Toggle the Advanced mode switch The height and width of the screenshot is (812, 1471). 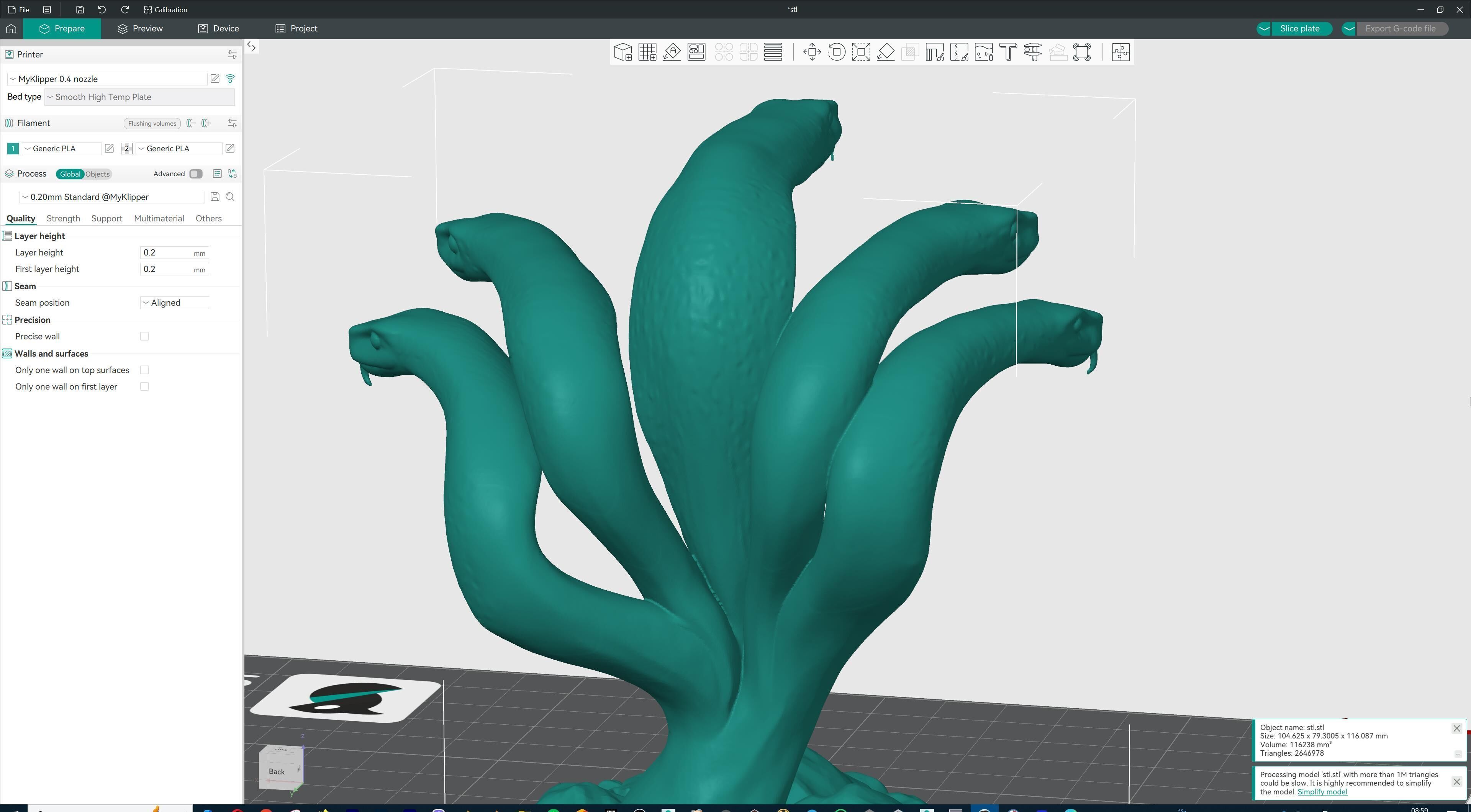(x=196, y=174)
